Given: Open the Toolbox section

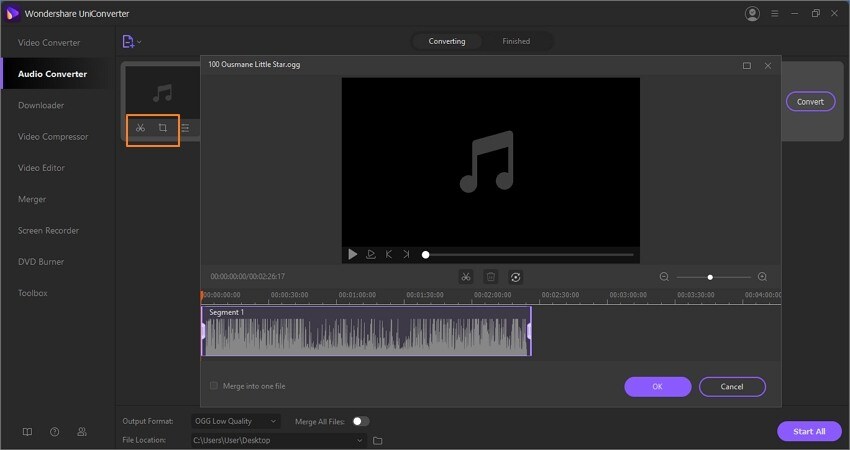Looking at the screenshot, I should (33, 293).
